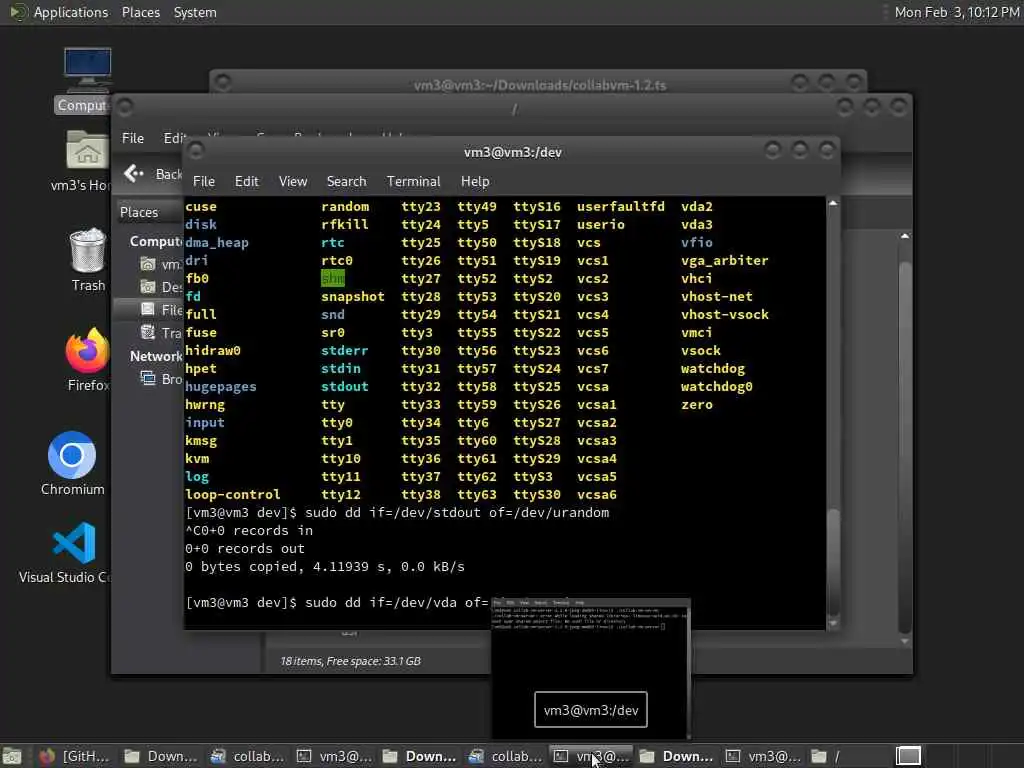Viewport: 1024px width, 768px height.
Task: Select the File System entry in the sidebar
Action: pyautogui.click(x=161, y=310)
